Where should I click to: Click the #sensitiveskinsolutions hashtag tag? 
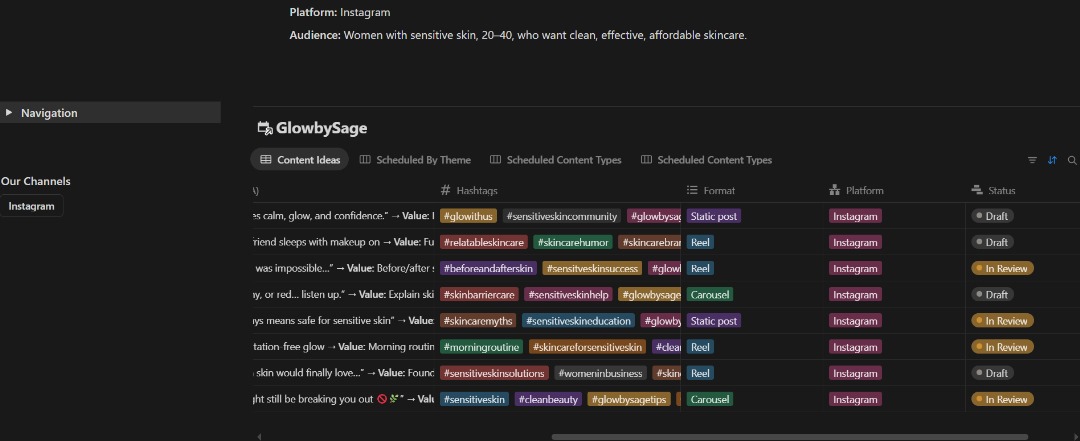[x=494, y=373]
